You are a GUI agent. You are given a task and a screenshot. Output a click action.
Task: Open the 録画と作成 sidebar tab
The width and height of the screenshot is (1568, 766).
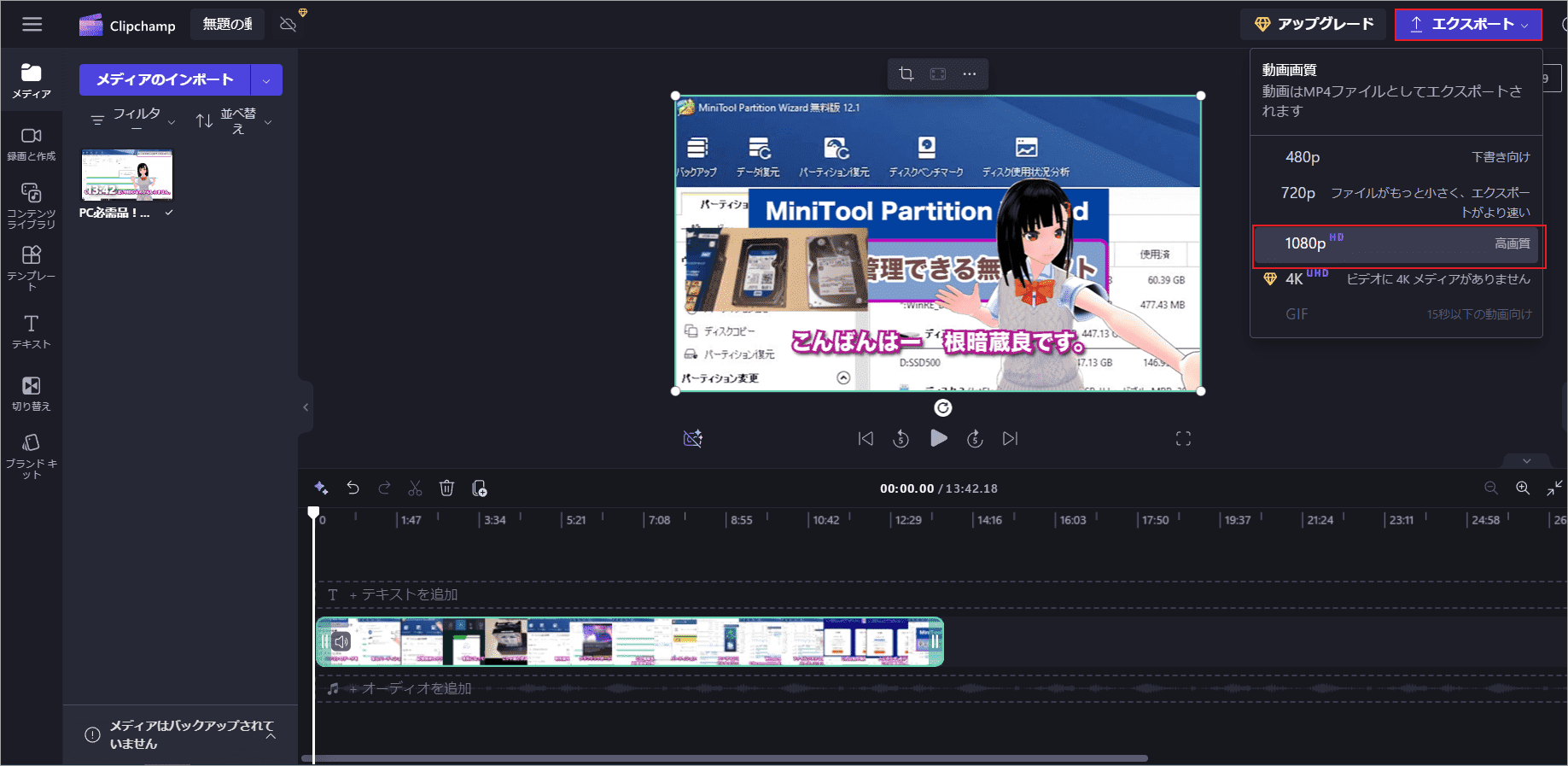32,143
